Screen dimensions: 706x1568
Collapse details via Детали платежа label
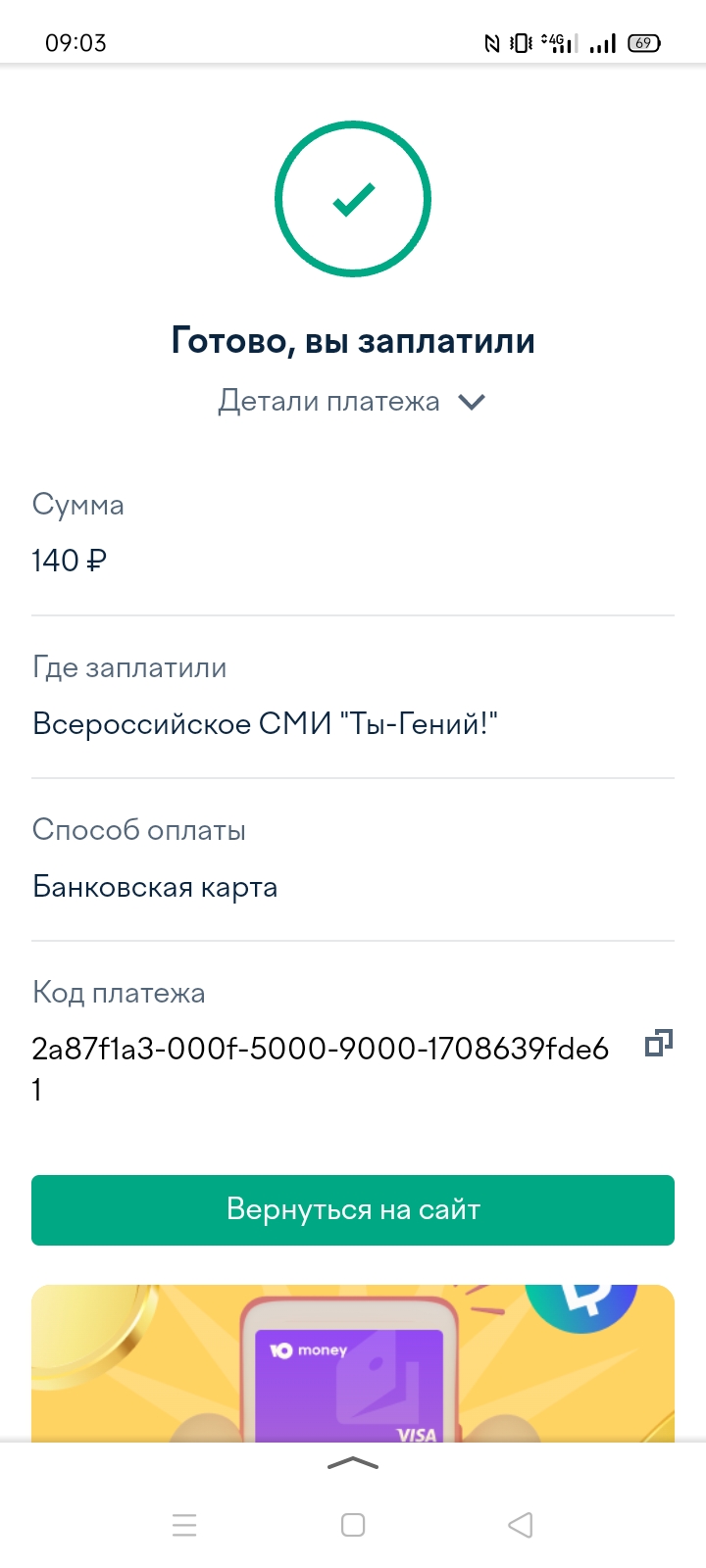328,402
